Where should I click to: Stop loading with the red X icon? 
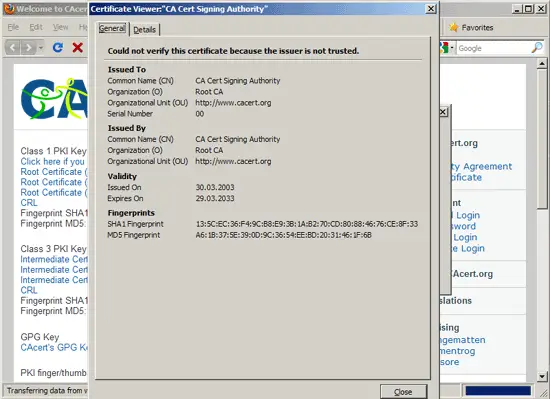point(78,47)
